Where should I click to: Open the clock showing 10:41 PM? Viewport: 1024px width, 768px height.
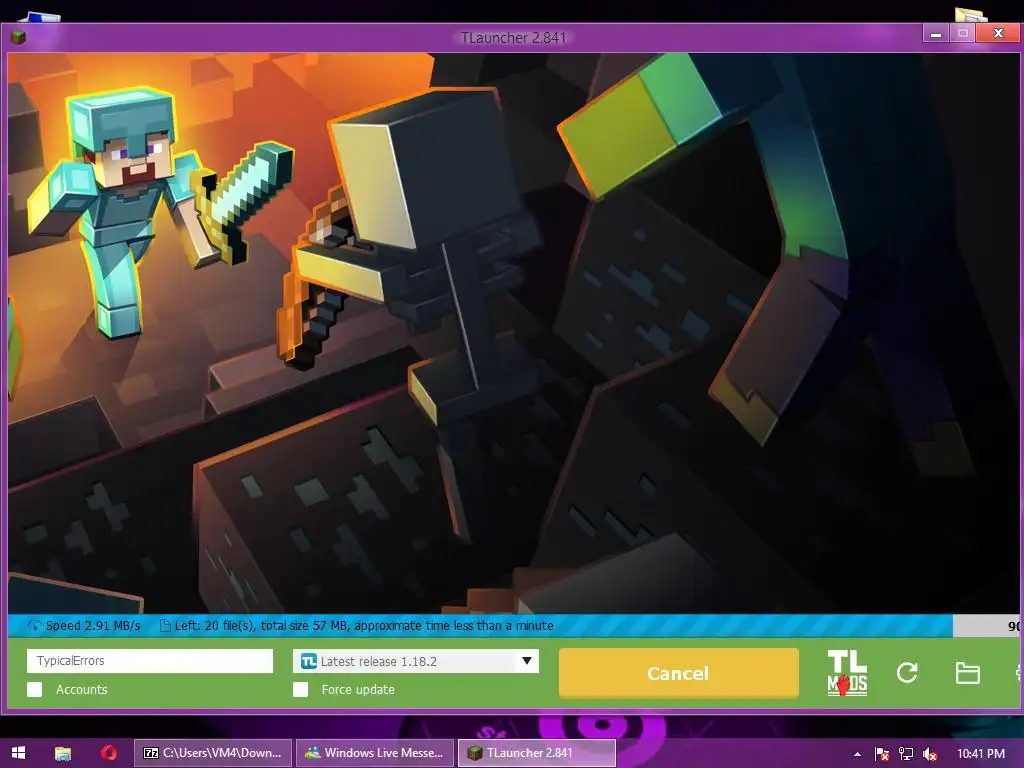pos(981,754)
